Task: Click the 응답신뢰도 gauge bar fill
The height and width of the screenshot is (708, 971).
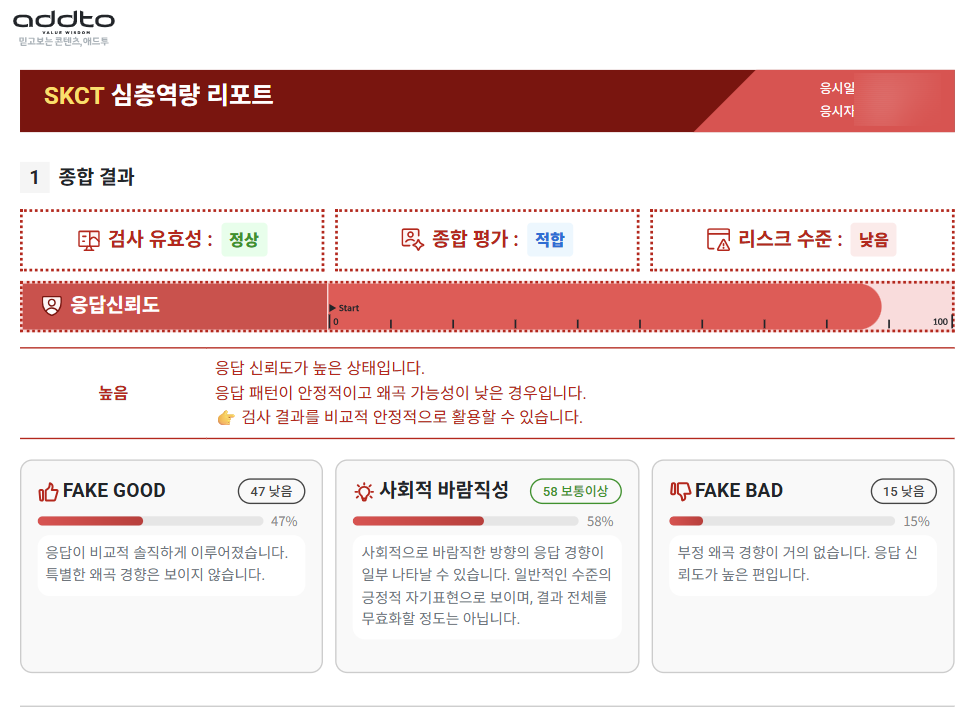Action: [604, 306]
